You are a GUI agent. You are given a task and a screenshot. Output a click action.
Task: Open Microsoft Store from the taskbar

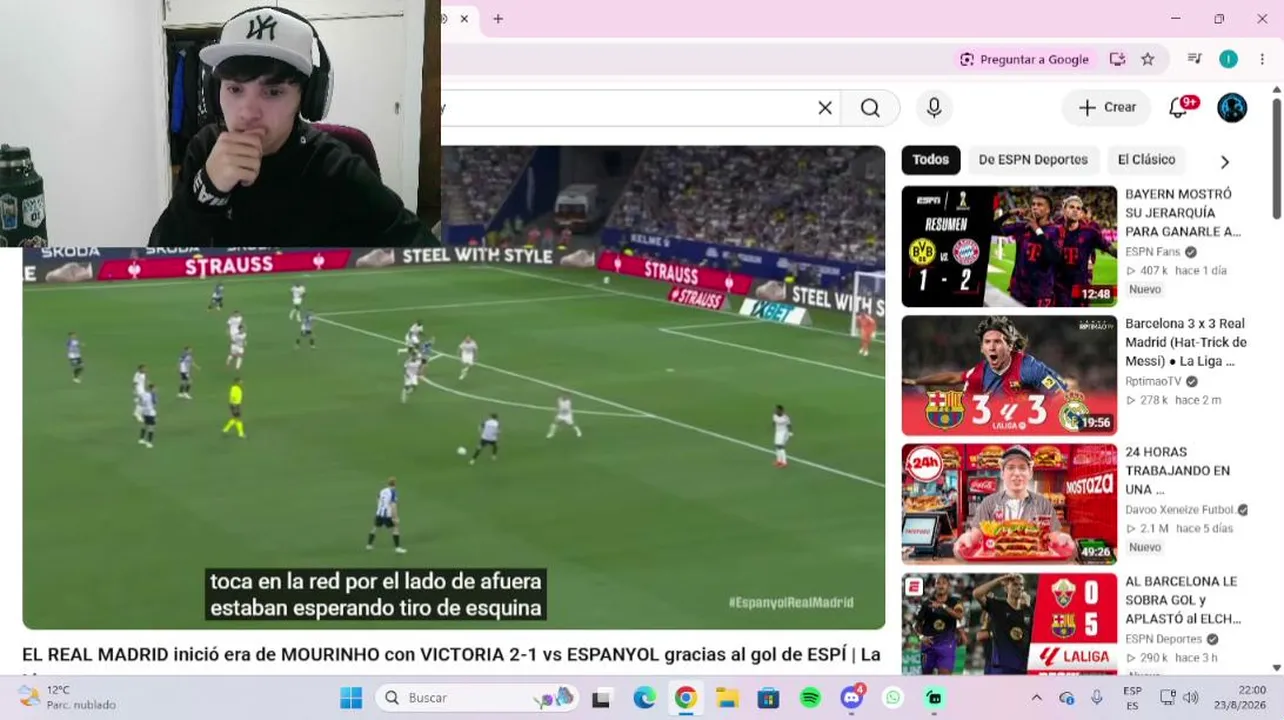pos(768,698)
